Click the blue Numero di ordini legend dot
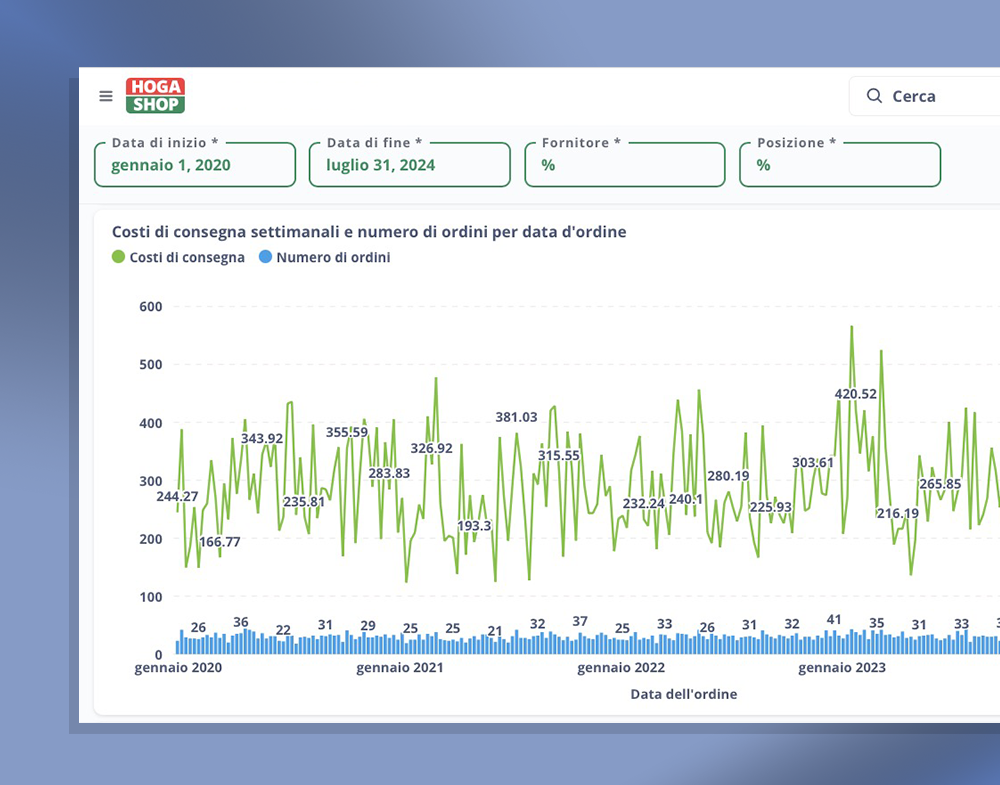The height and width of the screenshot is (785, 1000). (x=265, y=257)
